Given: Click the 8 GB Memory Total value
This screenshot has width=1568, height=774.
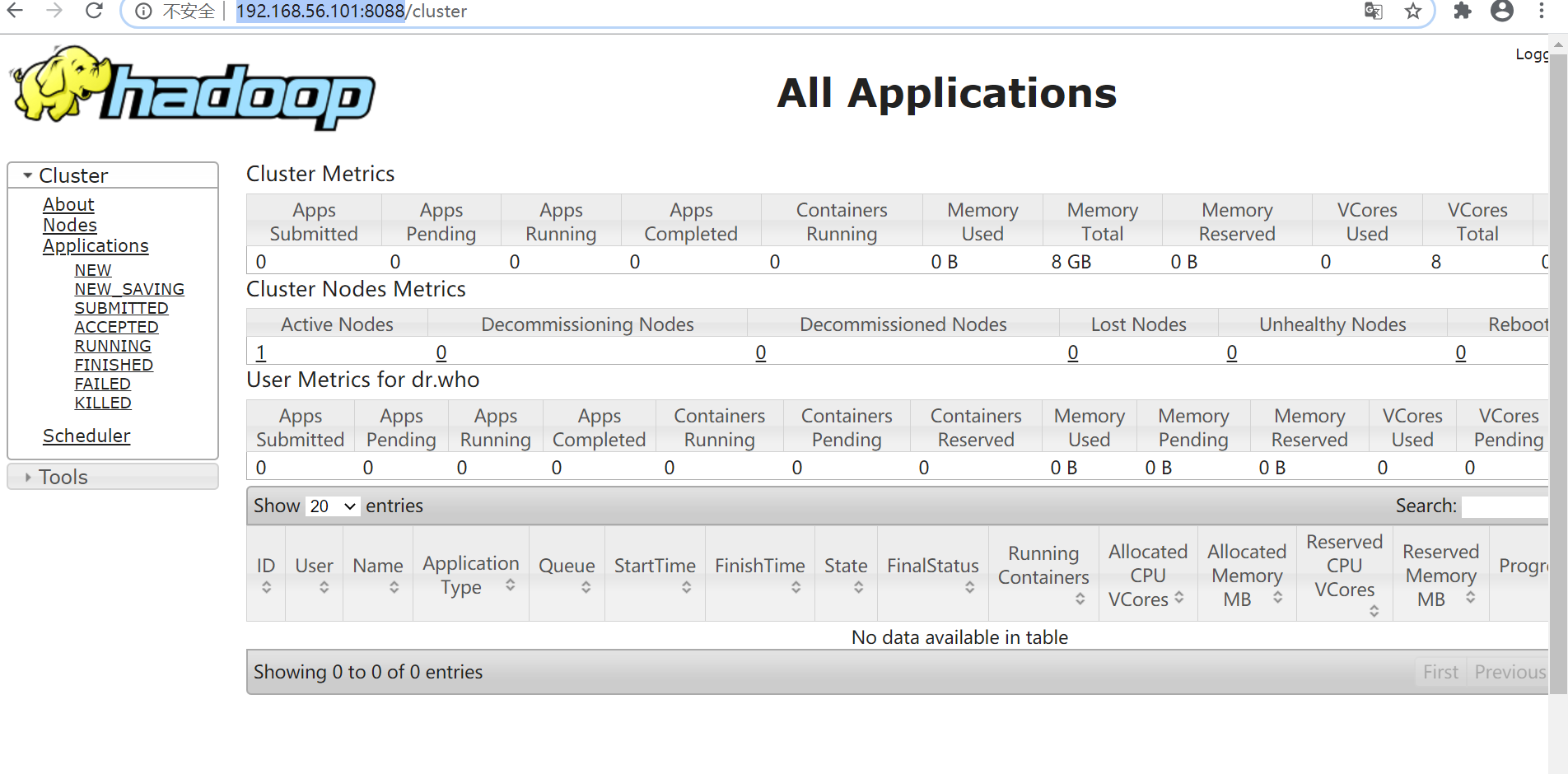Looking at the screenshot, I should 1071,262.
